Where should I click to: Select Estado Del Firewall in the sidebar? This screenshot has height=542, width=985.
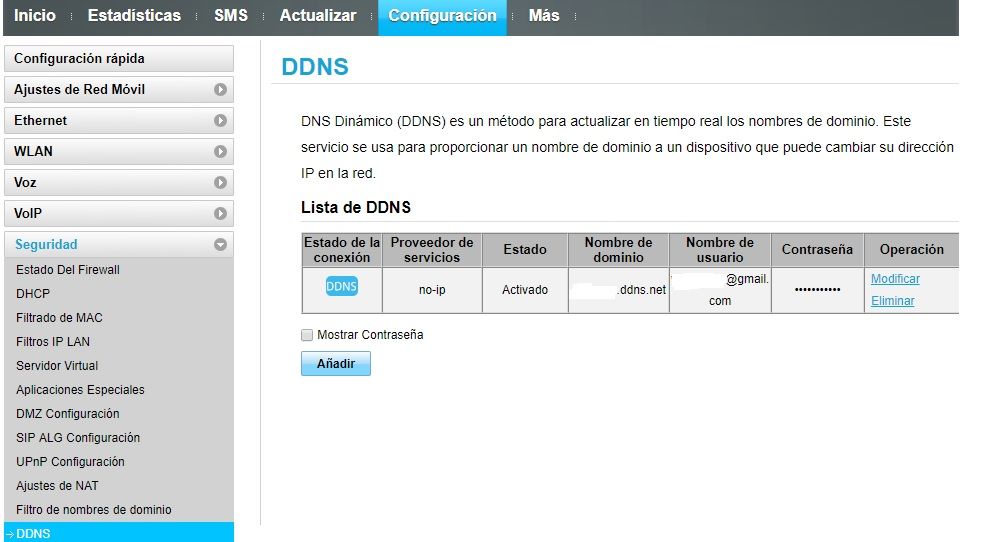68,270
